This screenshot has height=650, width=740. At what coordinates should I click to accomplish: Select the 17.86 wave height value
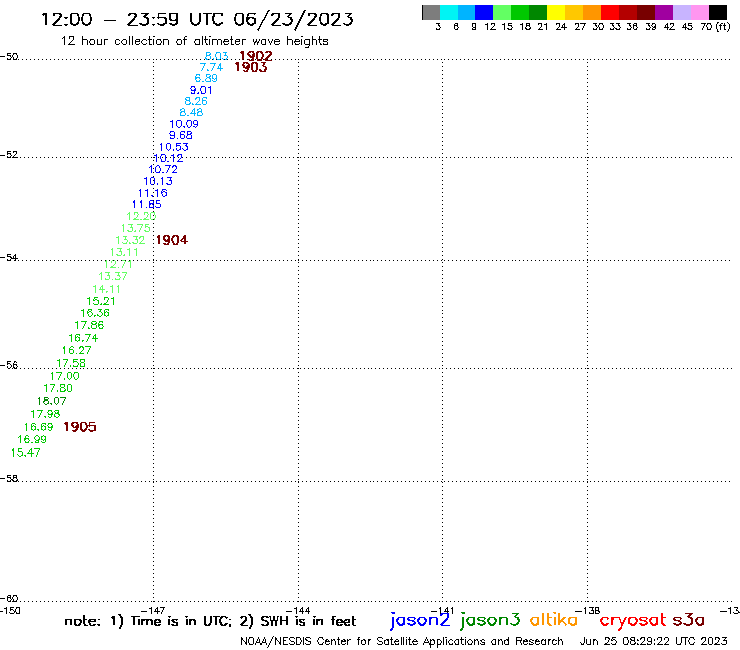coord(89,325)
